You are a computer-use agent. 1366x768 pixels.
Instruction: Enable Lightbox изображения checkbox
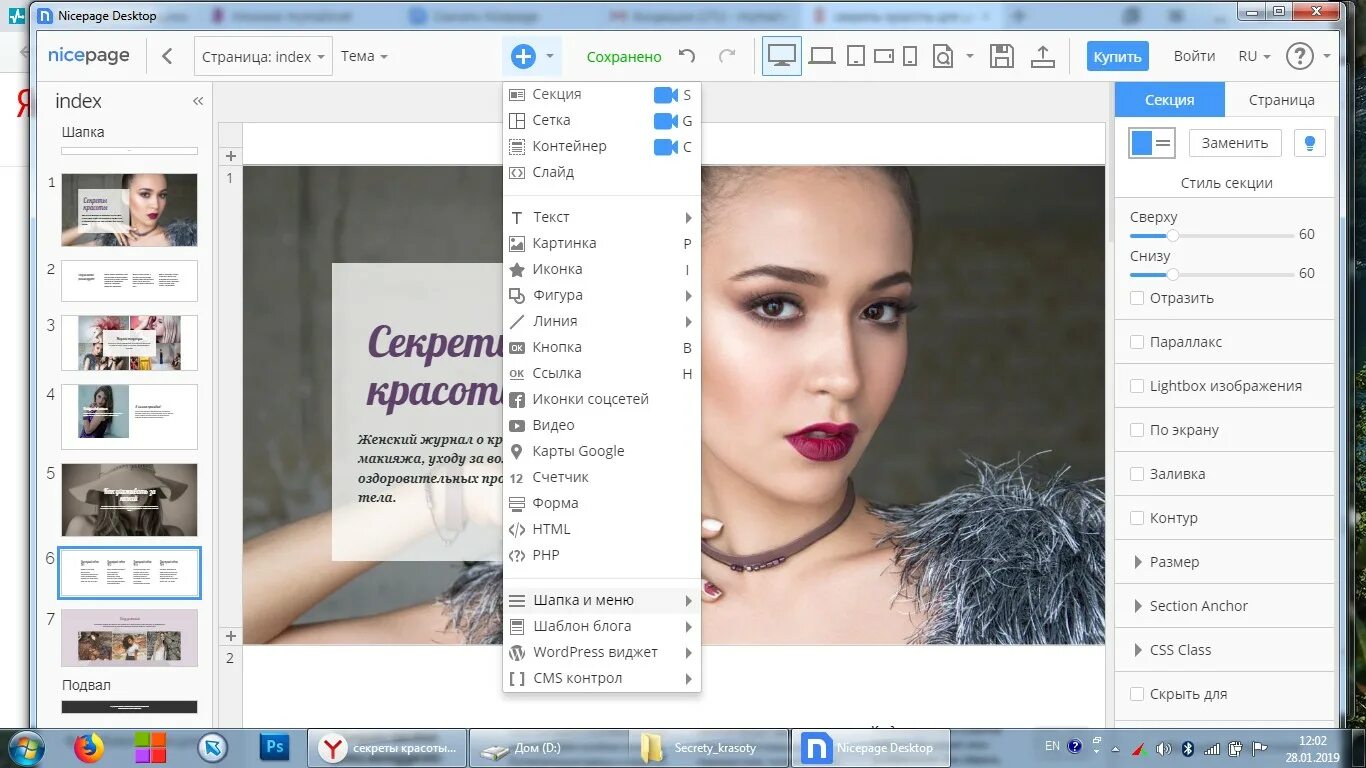(1137, 386)
